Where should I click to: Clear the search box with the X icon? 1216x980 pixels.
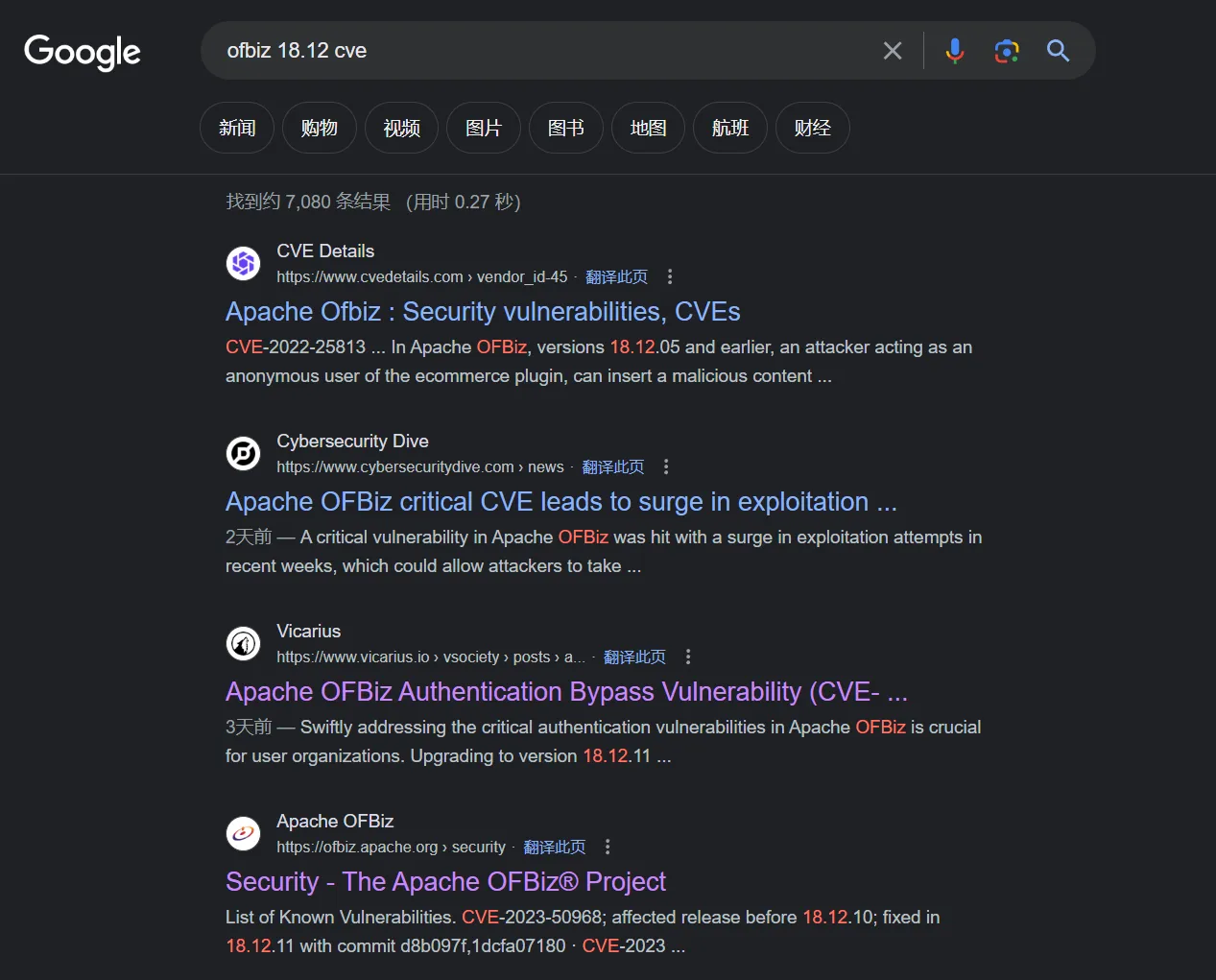tap(893, 51)
